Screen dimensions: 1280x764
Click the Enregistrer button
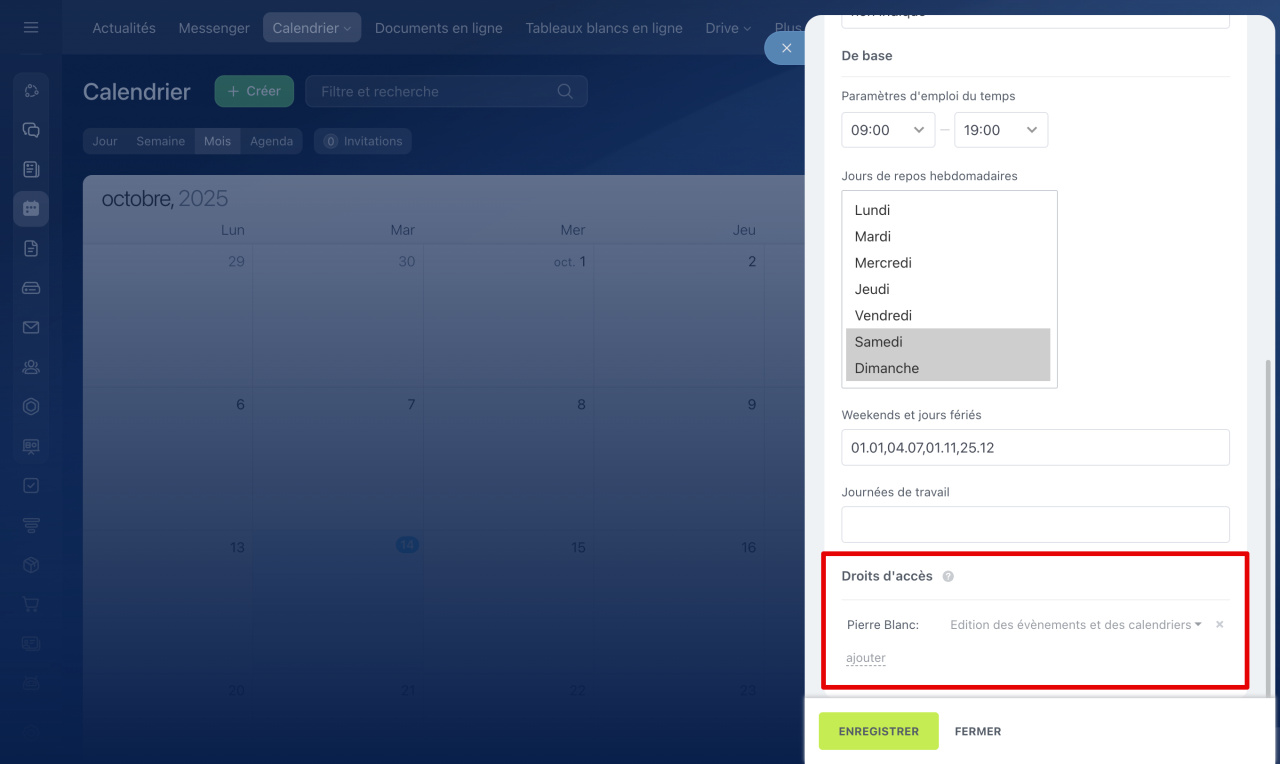tap(878, 731)
